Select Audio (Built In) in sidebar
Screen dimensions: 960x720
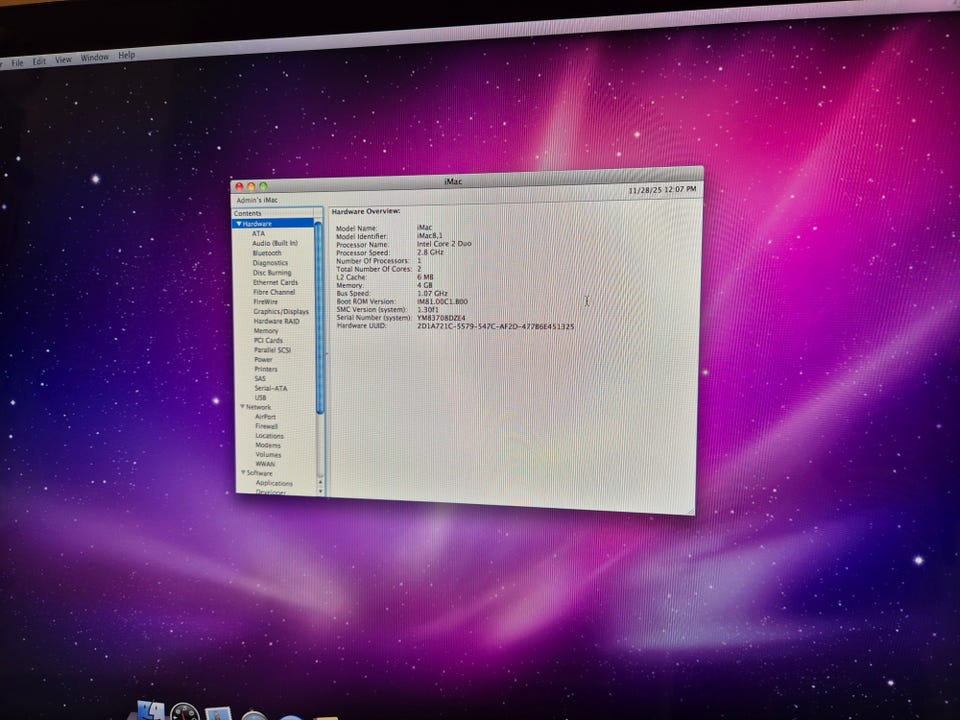[x=275, y=243]
